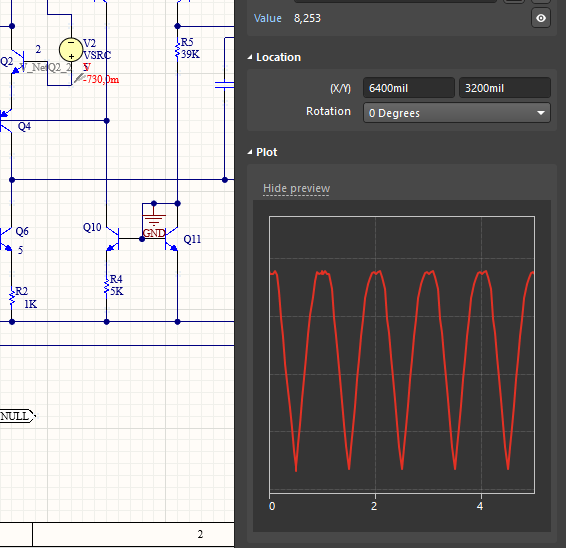
Task: Select transistor Q10
Action: (113, 239)
